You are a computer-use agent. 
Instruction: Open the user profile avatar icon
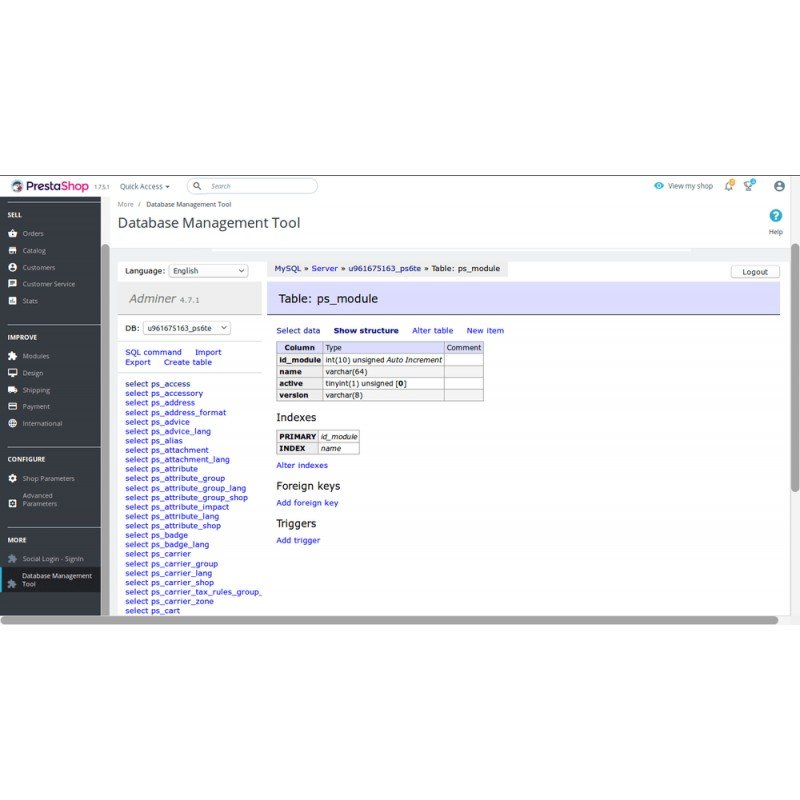779,186
